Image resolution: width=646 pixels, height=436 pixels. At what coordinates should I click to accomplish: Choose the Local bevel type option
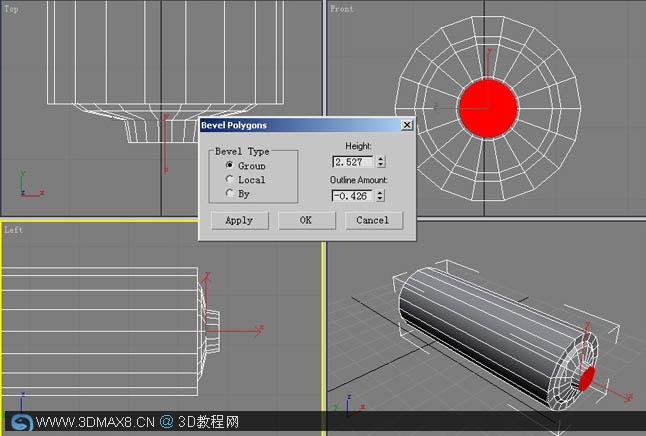[x=229, y=179]
